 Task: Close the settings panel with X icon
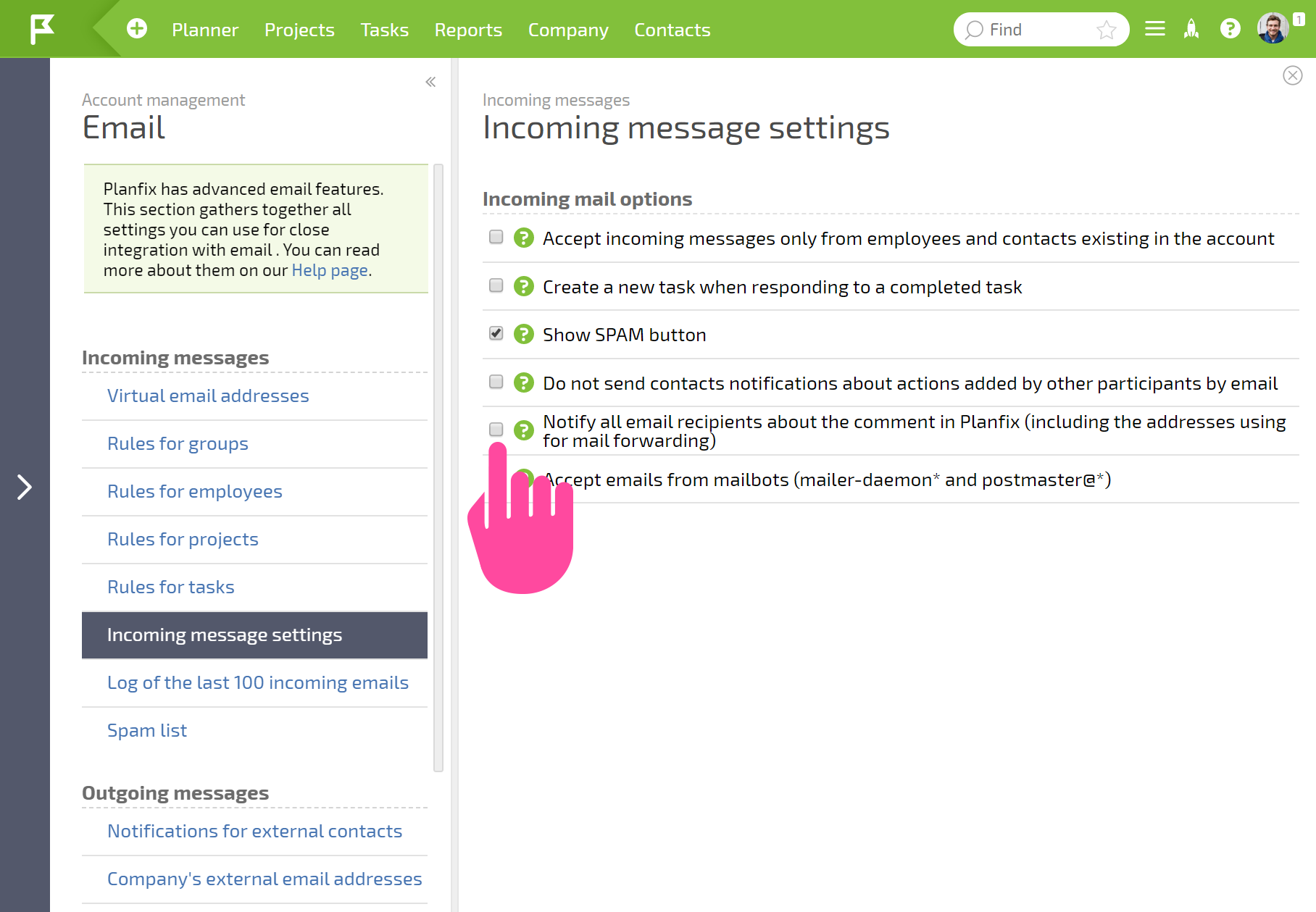(x=1293, y=75)
